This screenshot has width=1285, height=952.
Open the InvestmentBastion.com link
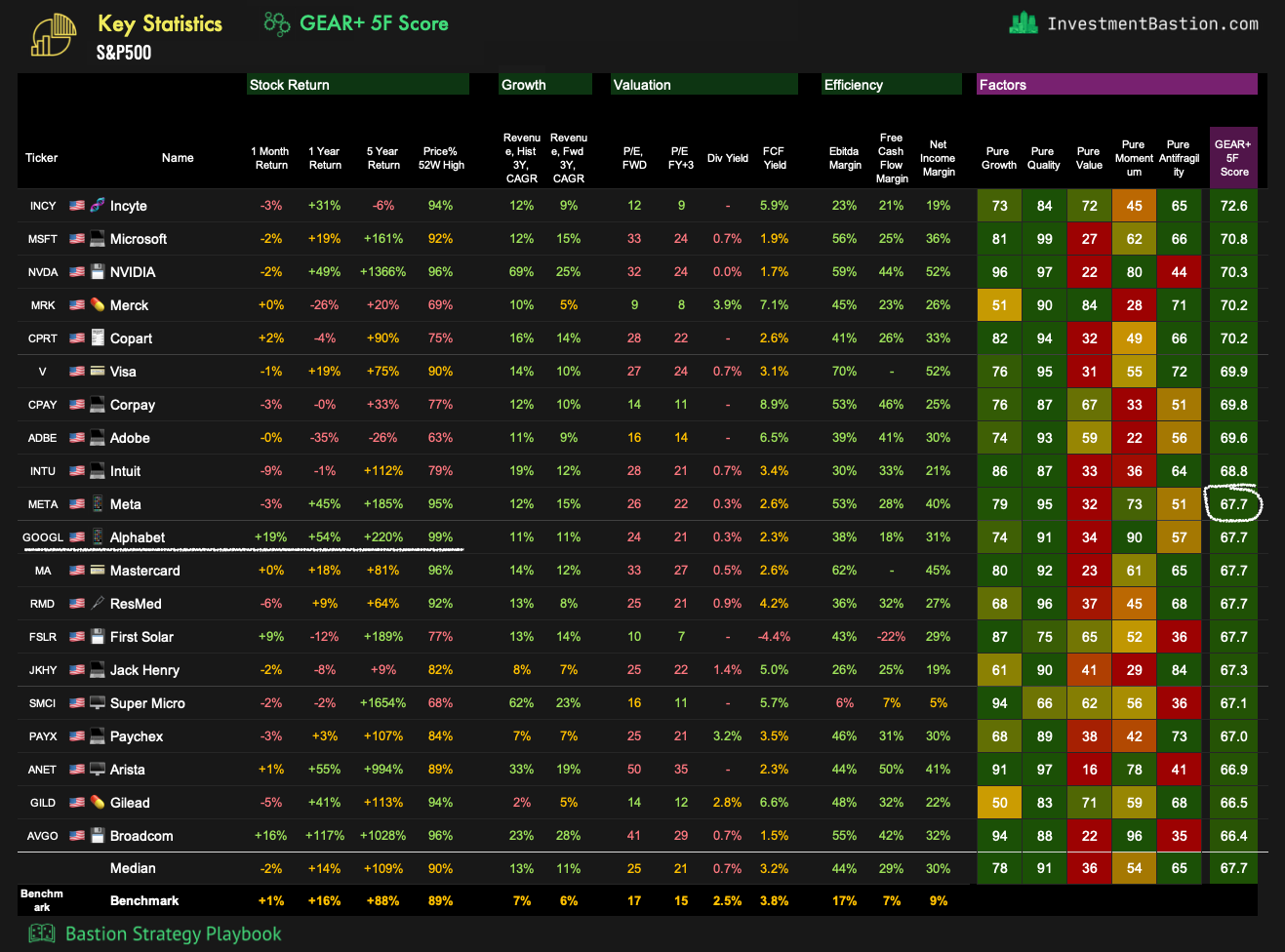pos(1152,24)
